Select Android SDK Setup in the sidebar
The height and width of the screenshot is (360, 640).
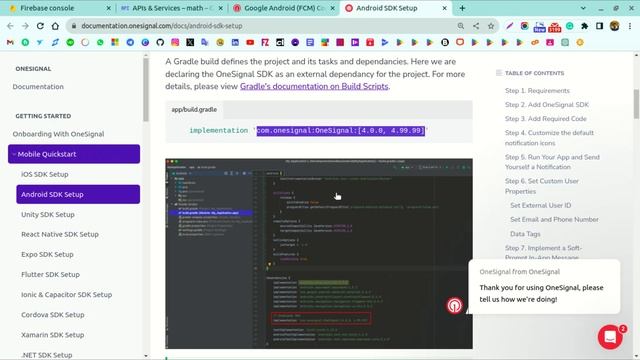click(78, 194)
